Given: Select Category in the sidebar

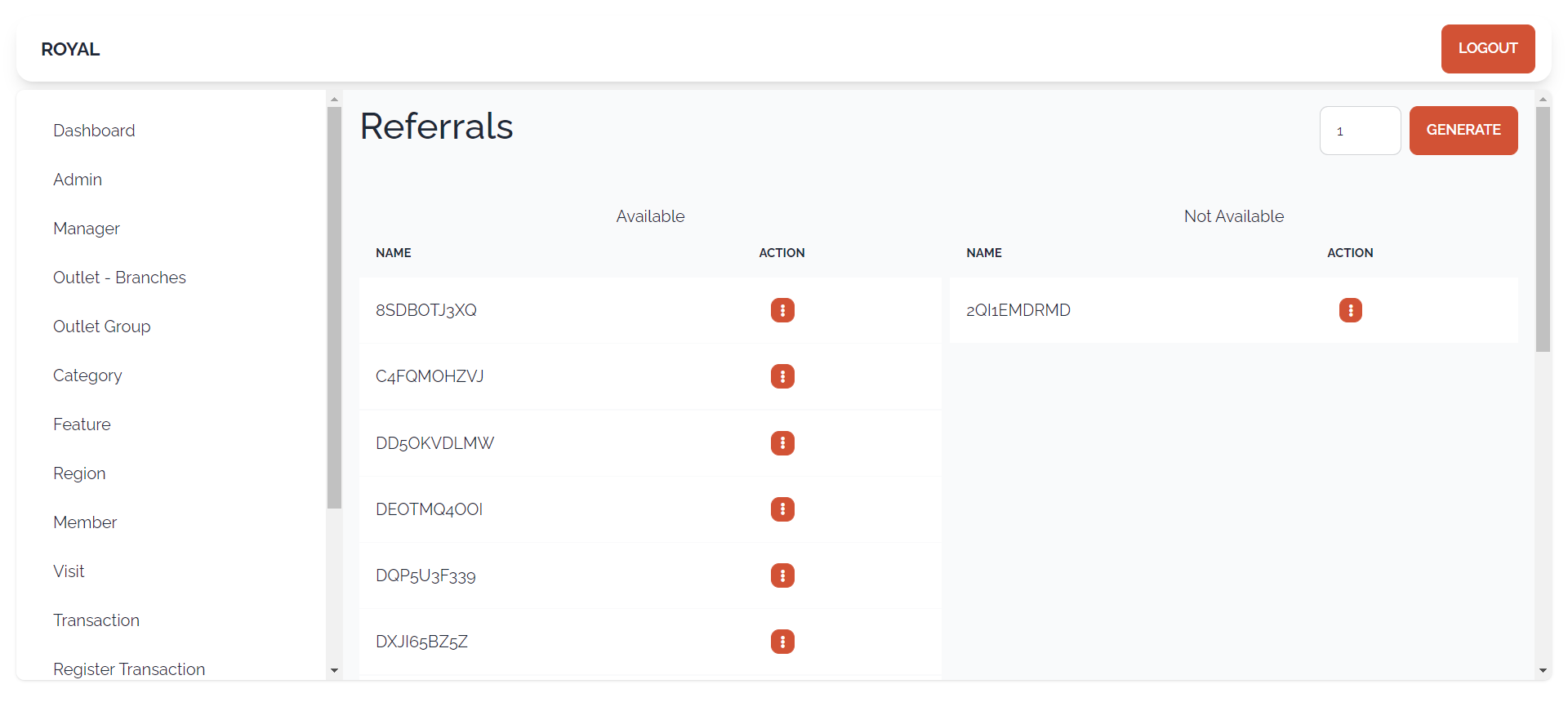Looking at the screenshot, I should (87, 375).
